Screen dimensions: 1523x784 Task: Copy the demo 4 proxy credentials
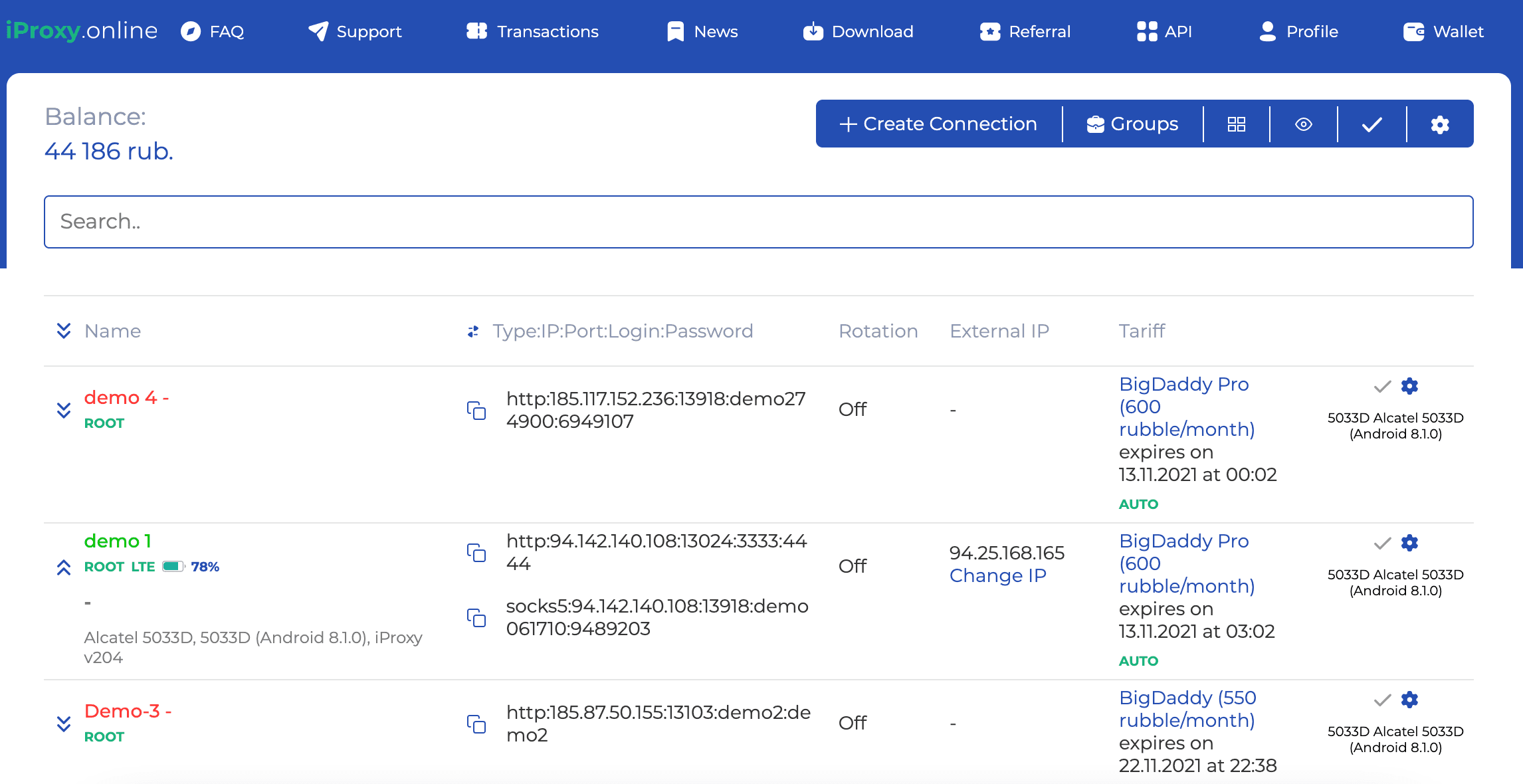point(477,411)
